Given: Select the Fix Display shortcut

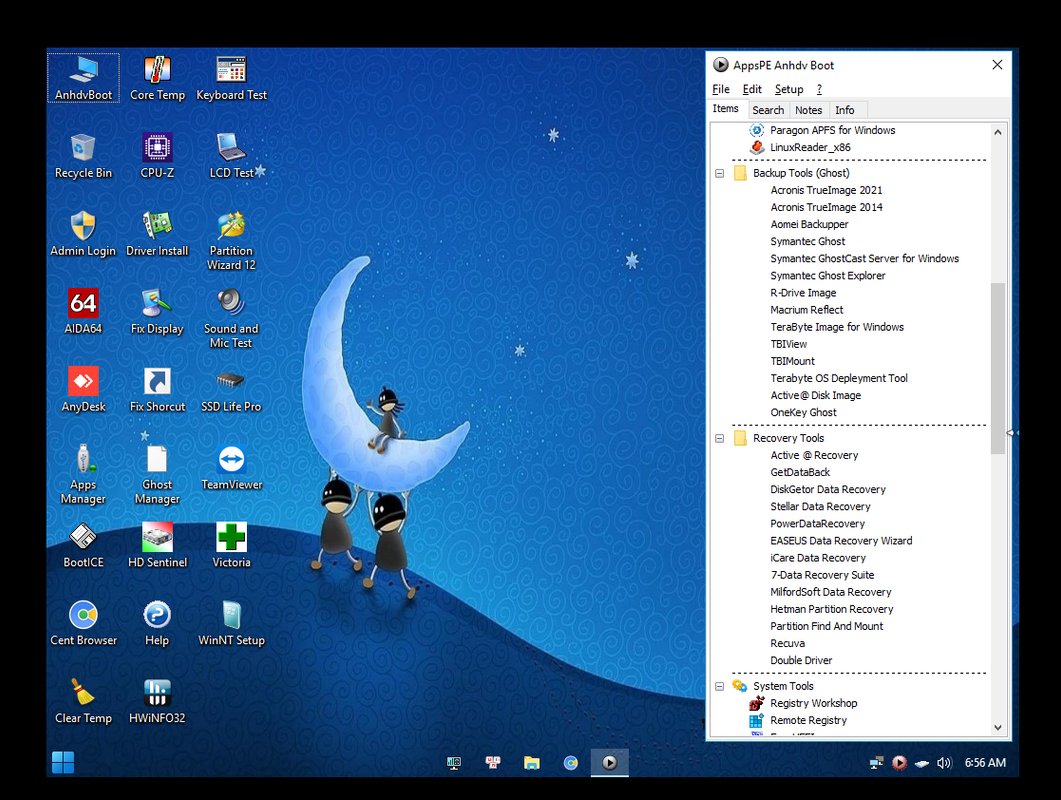Looking at the screenshot, I should click(157, 311).
